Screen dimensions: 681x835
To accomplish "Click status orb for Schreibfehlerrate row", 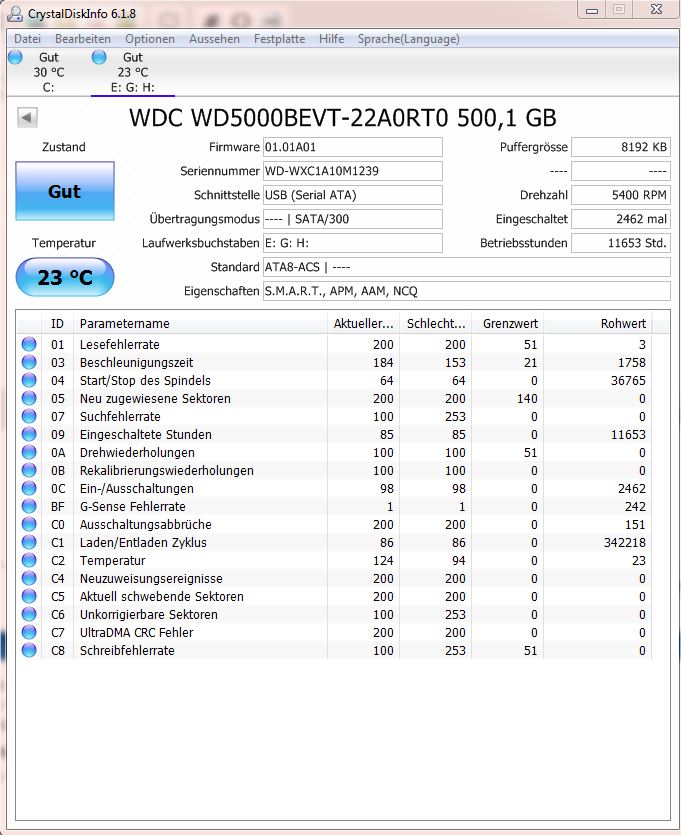I will pos(29,650).
